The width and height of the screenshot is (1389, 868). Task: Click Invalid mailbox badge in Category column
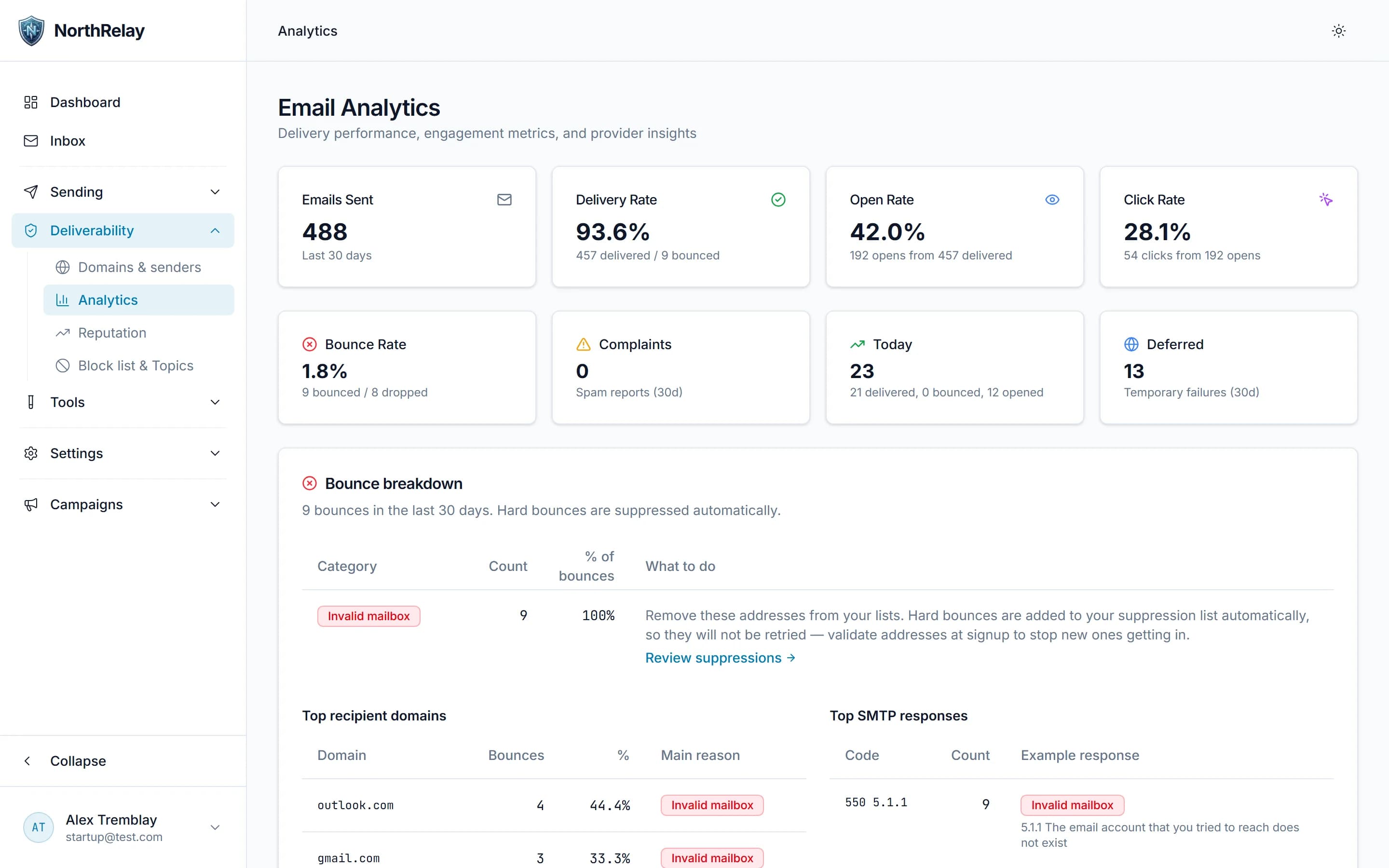pyautogui.click(x=368, y=616)
